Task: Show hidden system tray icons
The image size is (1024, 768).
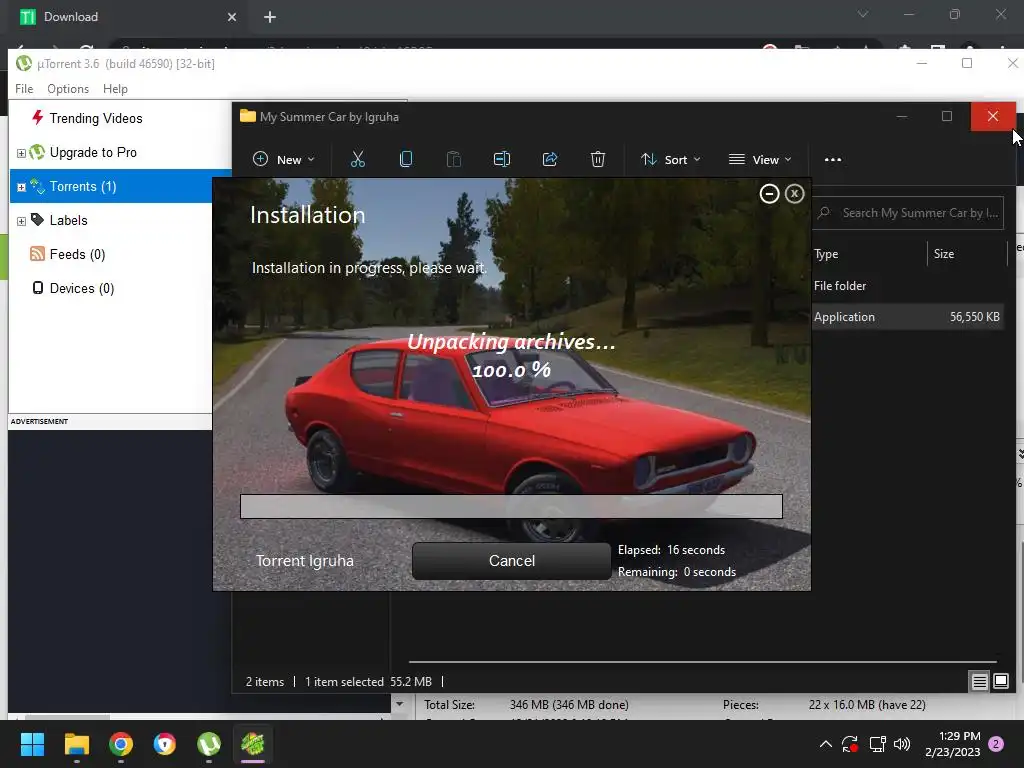Action: point(825,744)
